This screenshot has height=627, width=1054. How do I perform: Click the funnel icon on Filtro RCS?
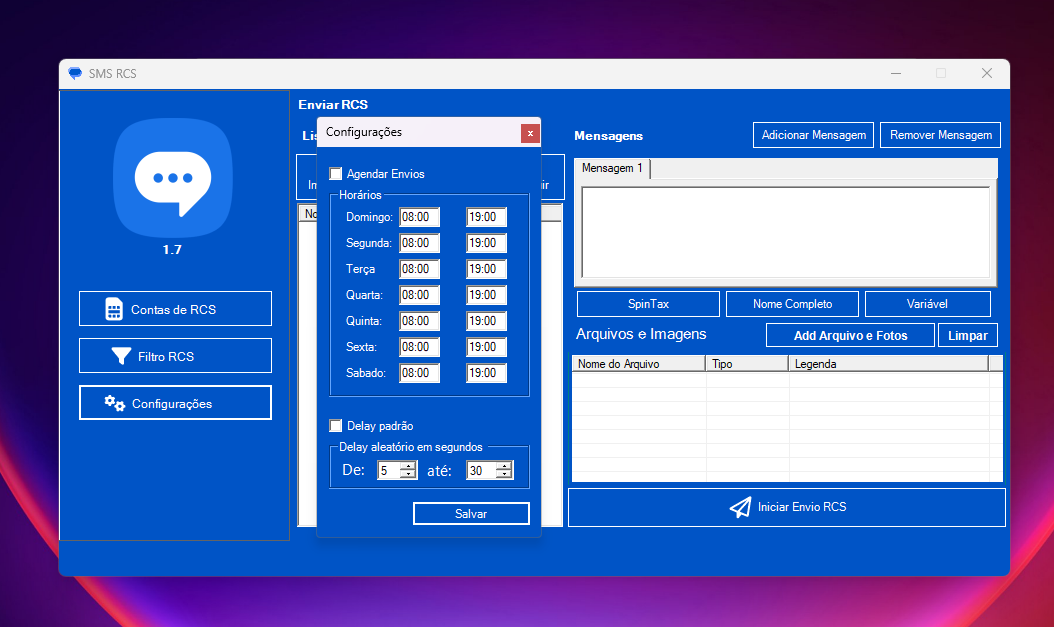coord(121,356)
